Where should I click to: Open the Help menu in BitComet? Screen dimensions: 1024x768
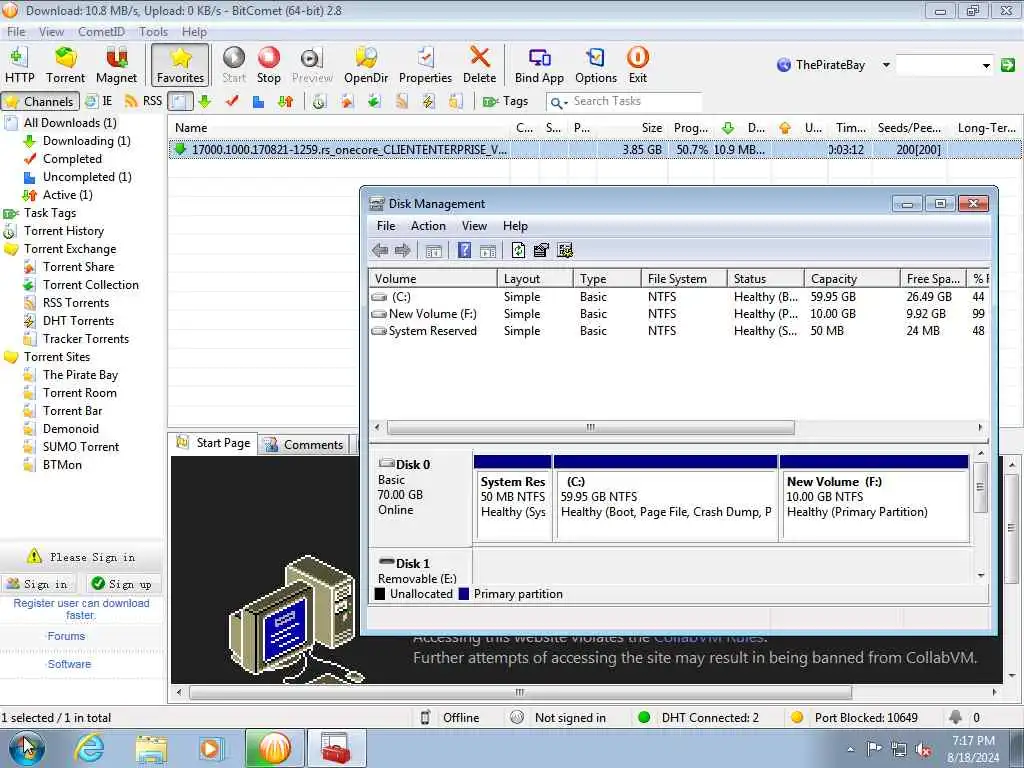click(194, 31)
